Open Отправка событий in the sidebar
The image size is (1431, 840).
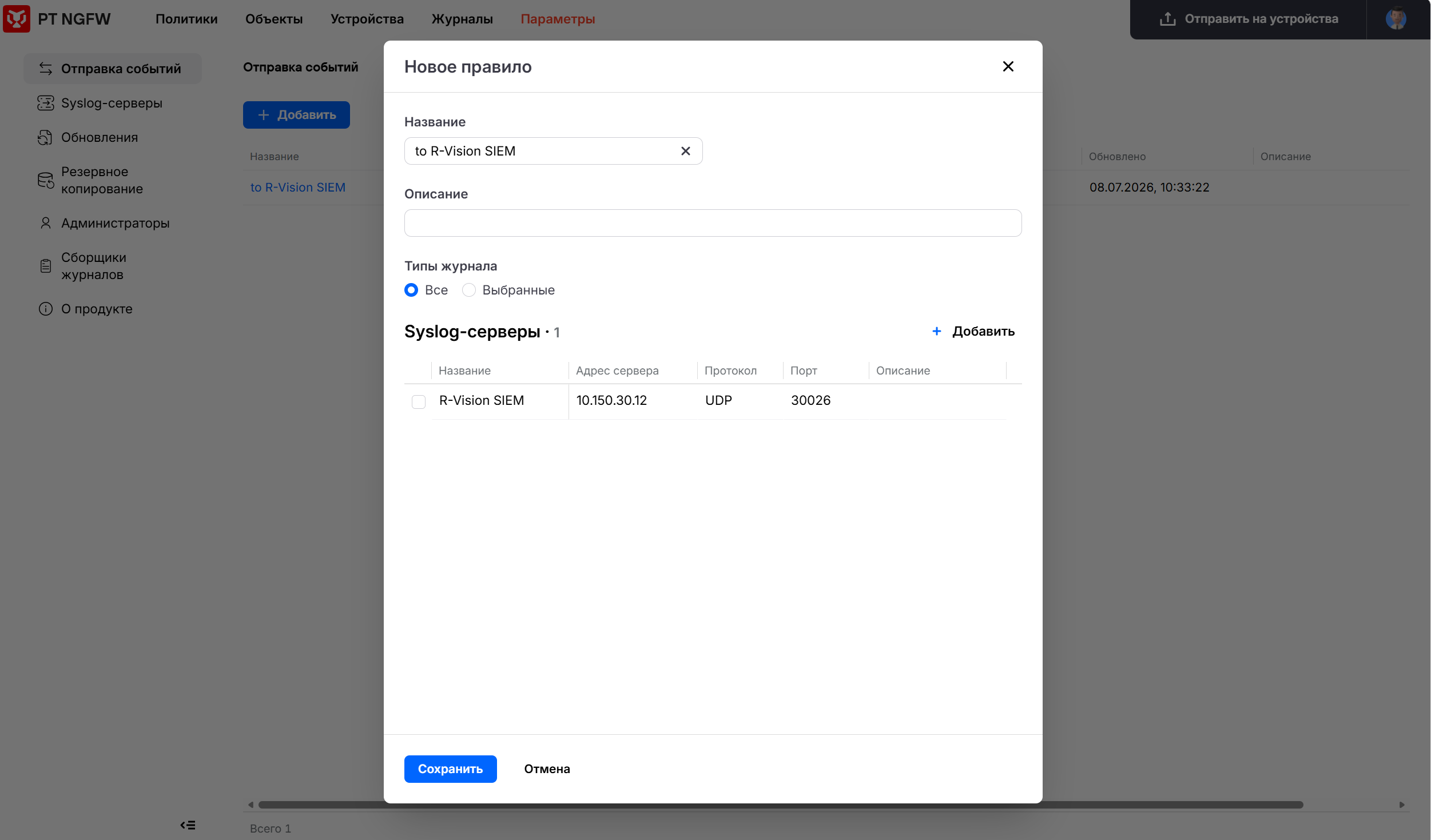pyautogui.click(x=112, y=69)
